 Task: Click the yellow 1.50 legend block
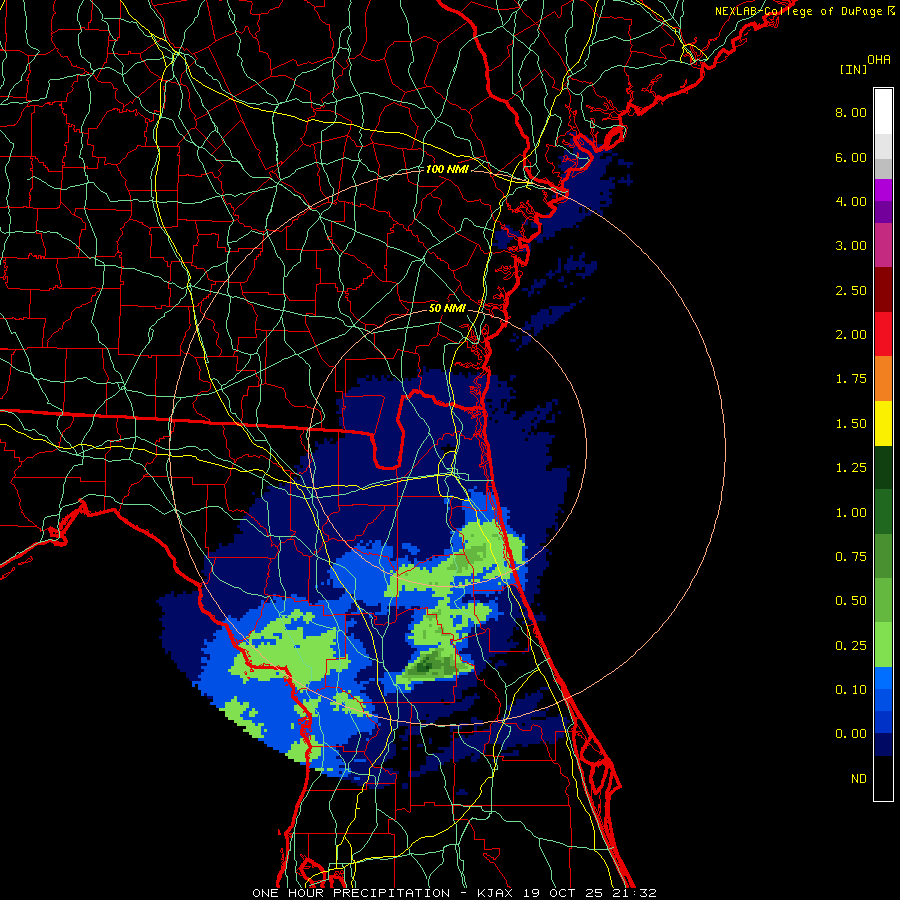pos(883,423)
